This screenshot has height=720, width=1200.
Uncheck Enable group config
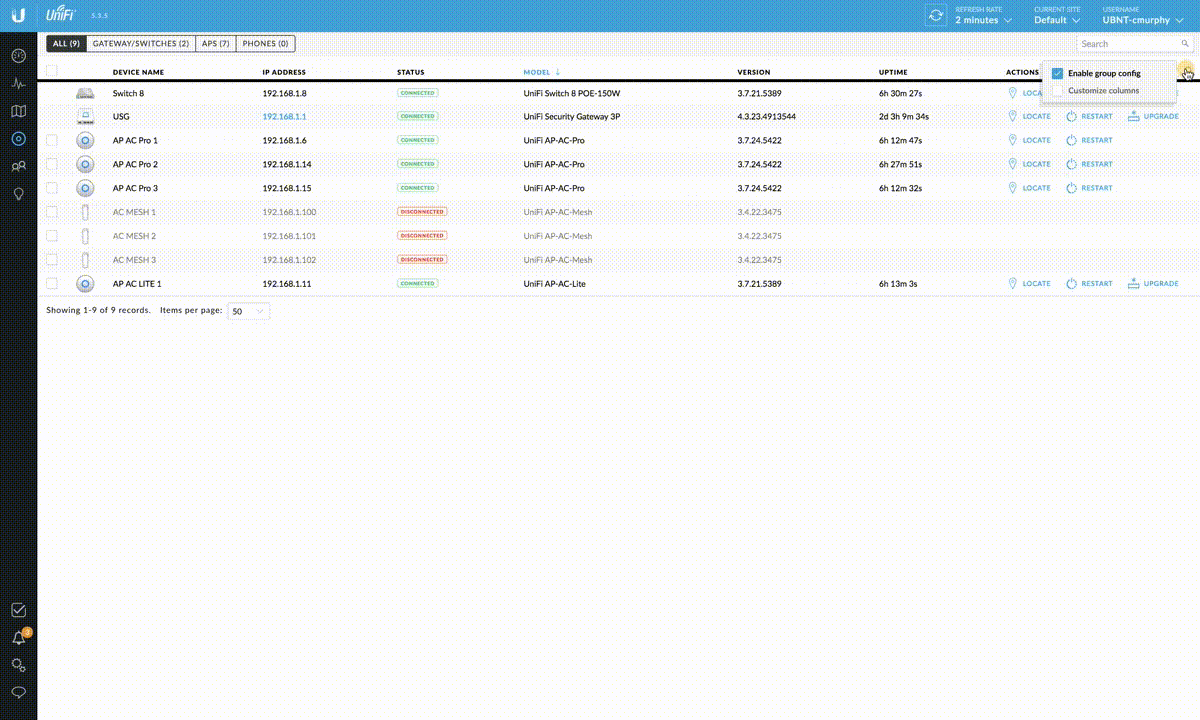[1057, 73]
